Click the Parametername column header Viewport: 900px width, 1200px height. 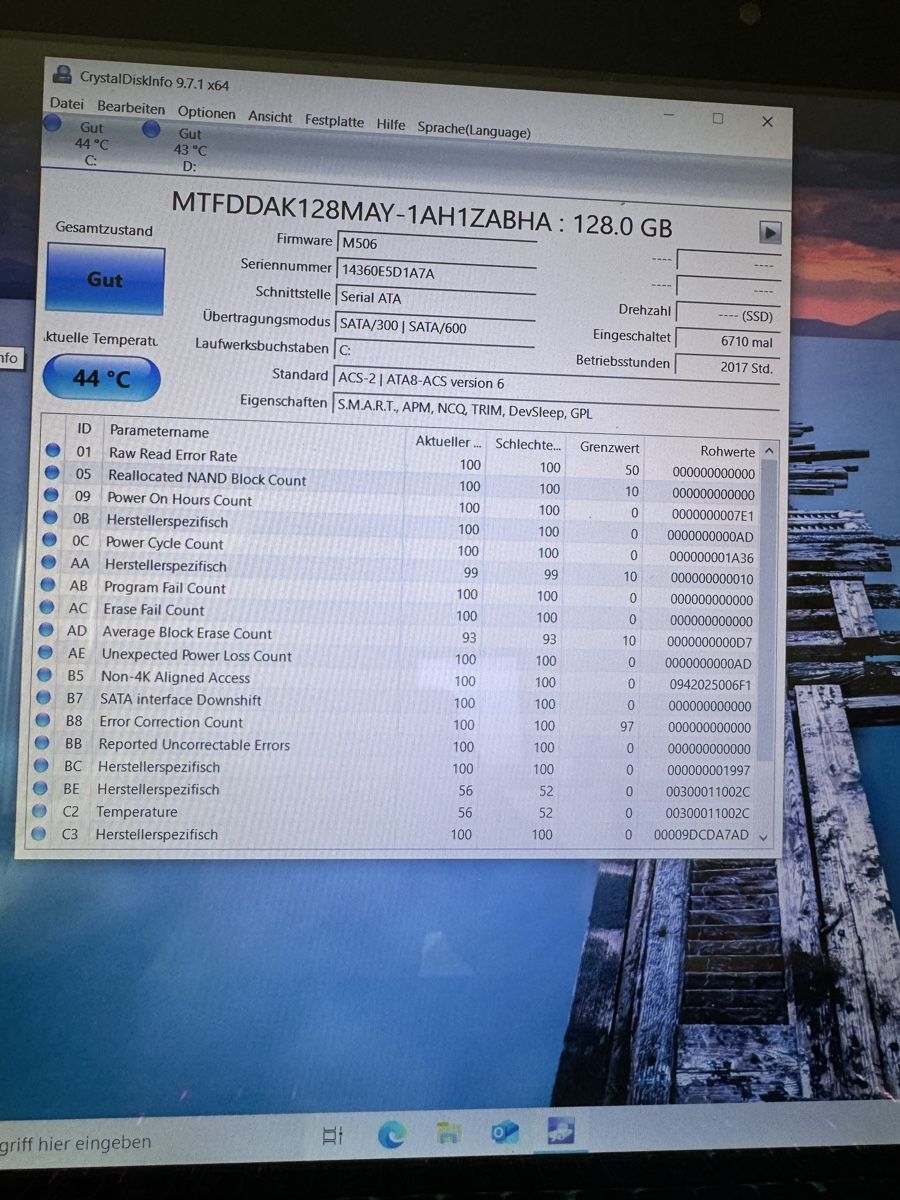(x=159, y=432)
